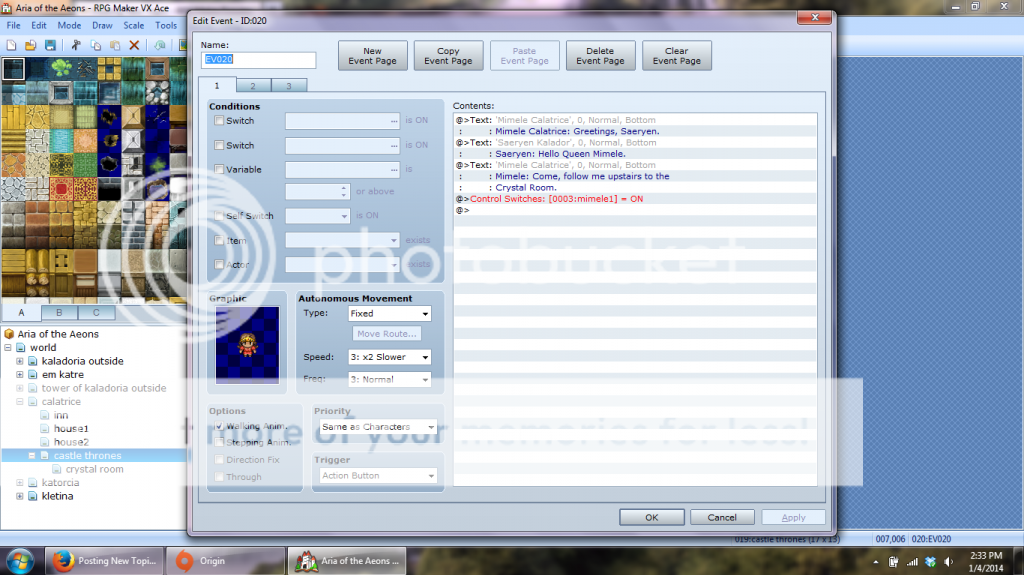Click the Cut scissors icon
This screenshot has height=575, width=1024.
pos(75,45)
